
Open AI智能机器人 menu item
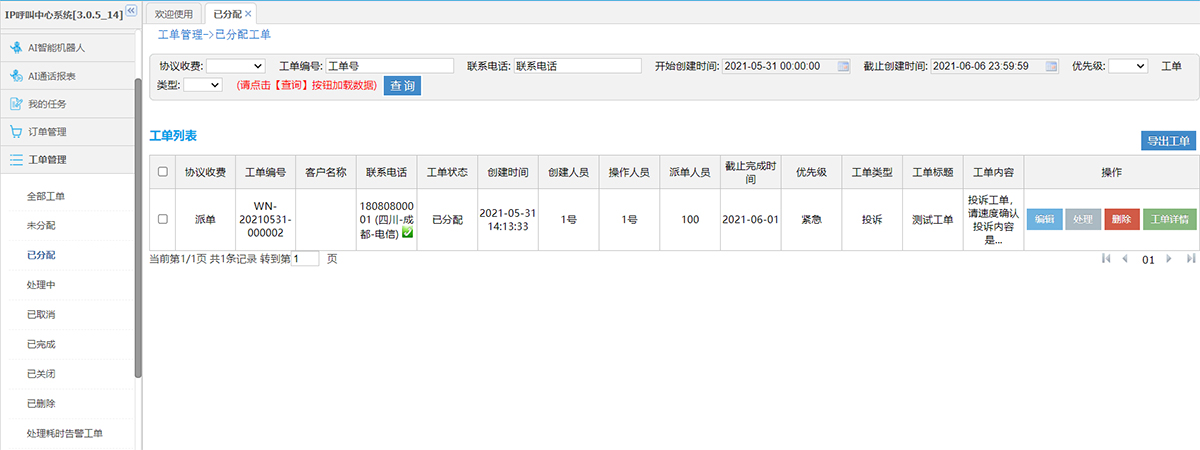pyautogui.click(x=66, y=47)
